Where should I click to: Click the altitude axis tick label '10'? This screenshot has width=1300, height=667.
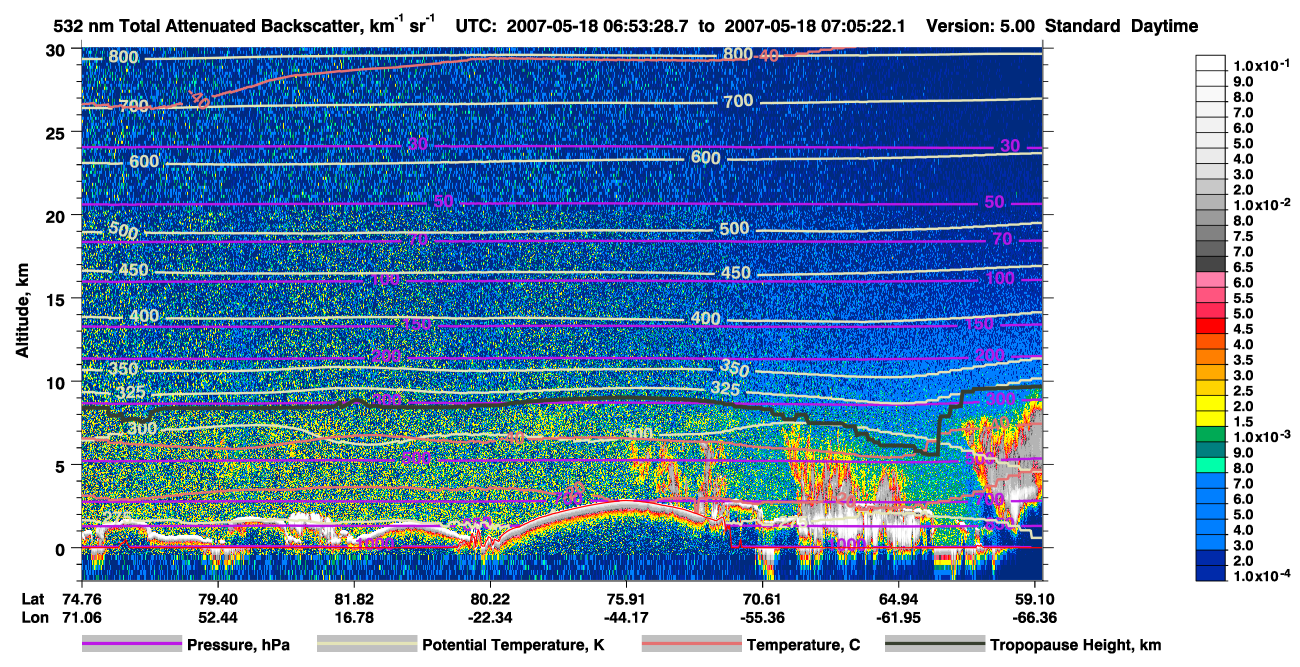coord(56,382)
